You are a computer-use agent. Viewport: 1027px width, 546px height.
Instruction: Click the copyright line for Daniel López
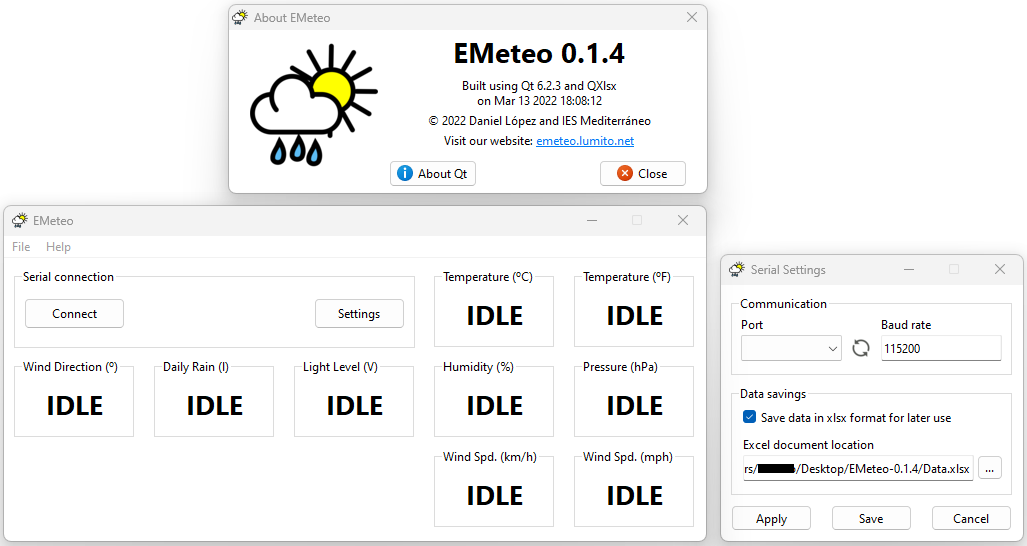click(539, 120)
